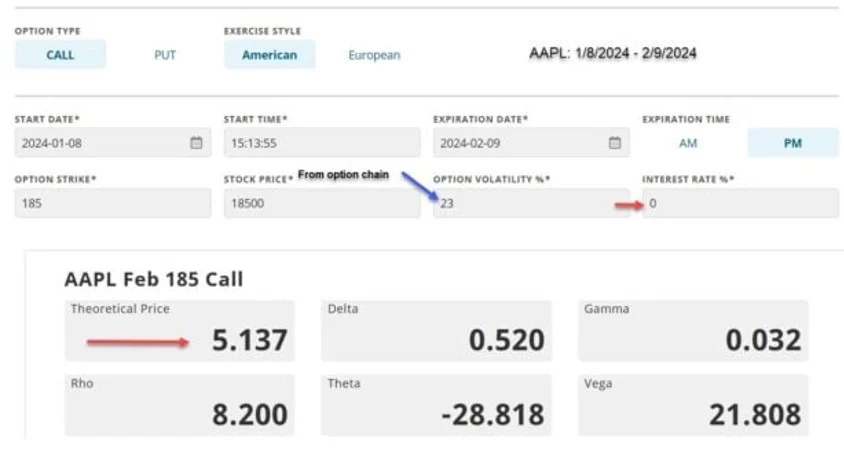This screenshot has height=452, width=844.
Task: Click the Start Date field showing 2024-01-08
Action: click(113, 143)
